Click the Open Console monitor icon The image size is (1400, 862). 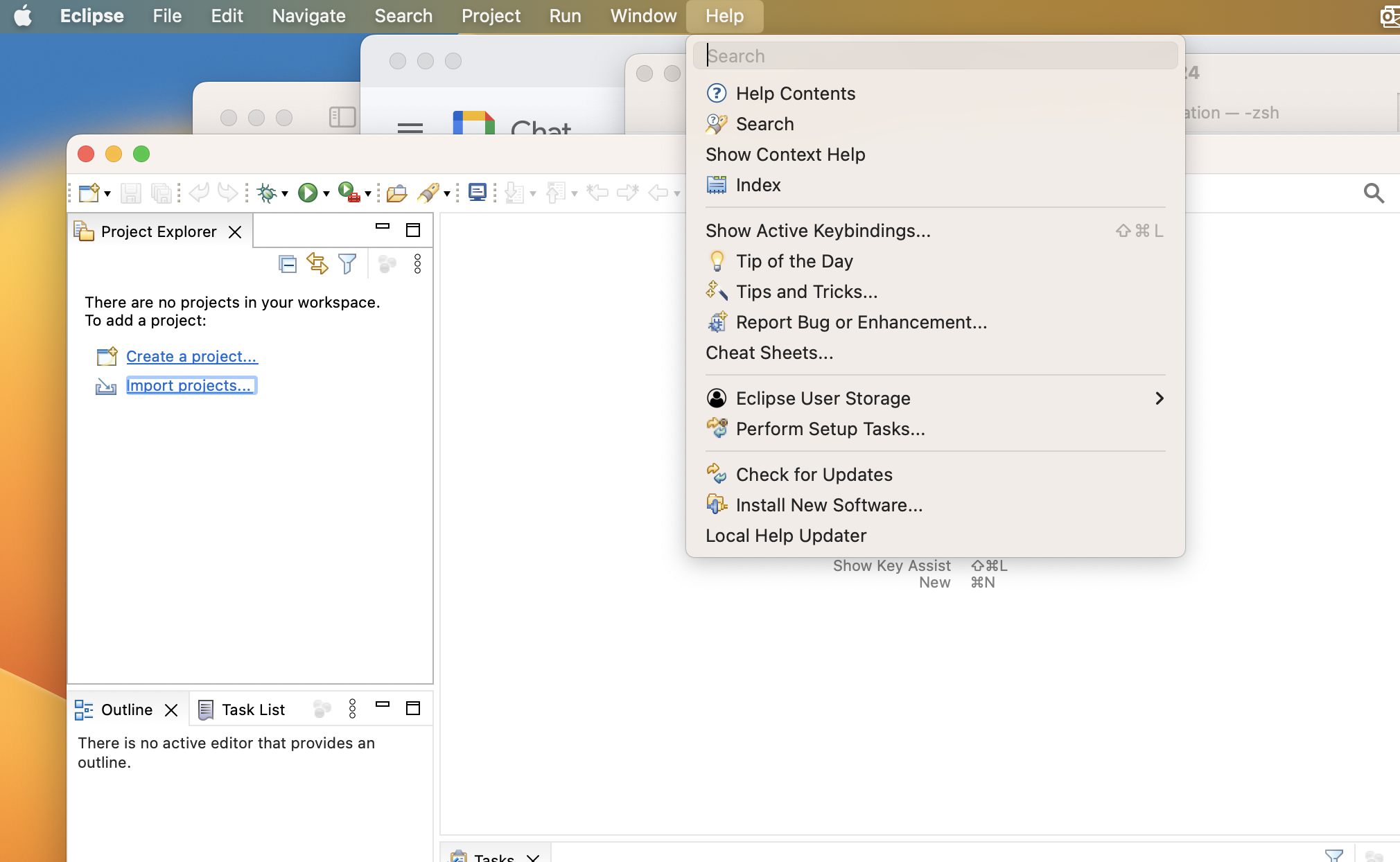(478, 192)
